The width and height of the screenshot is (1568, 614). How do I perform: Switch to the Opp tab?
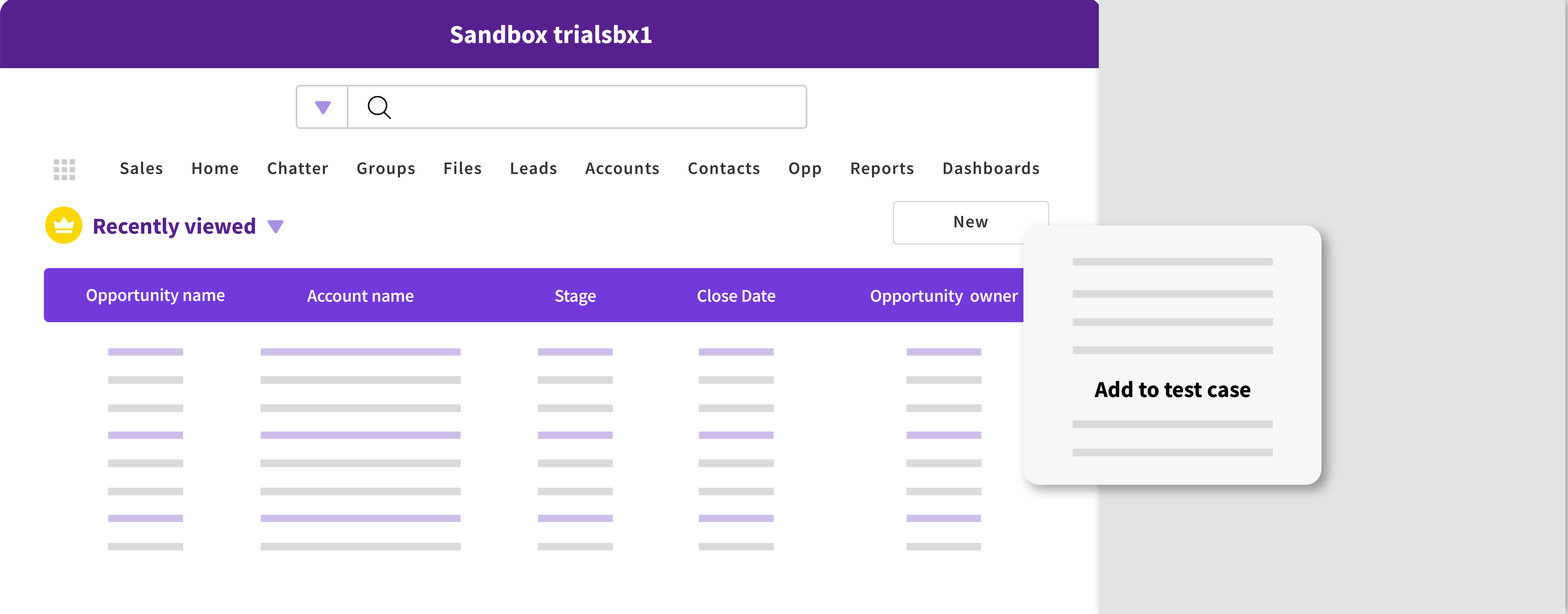coord(805,169)
